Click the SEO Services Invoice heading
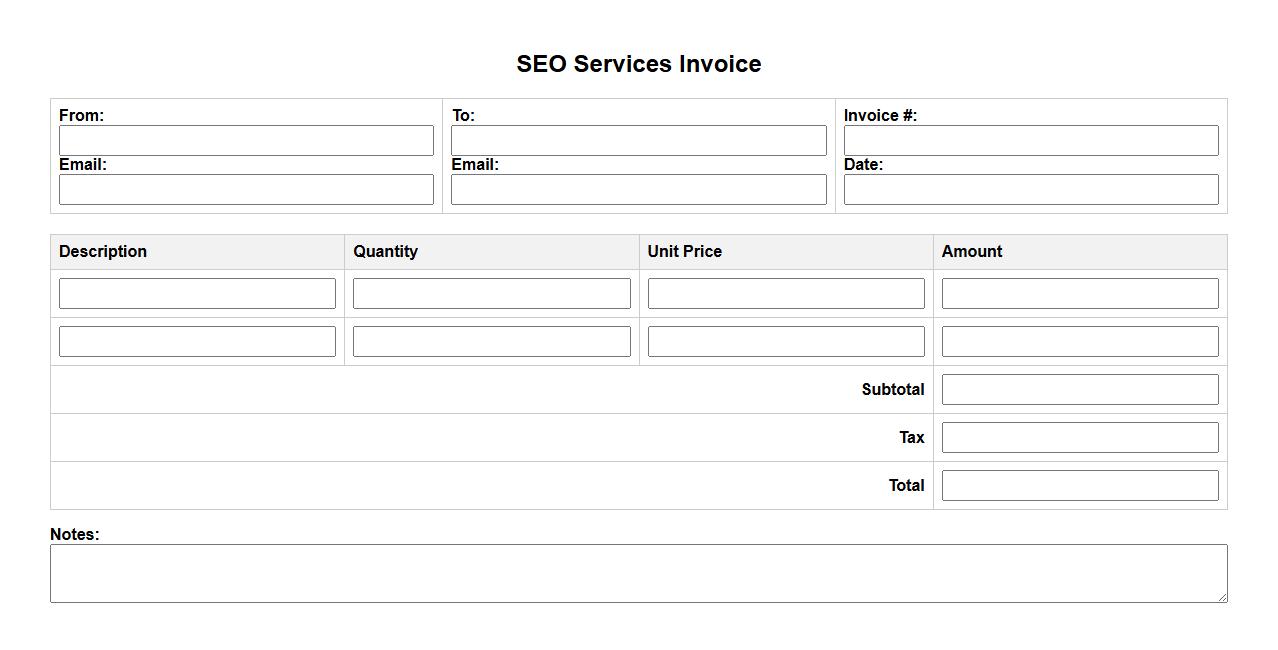1278x650 pixels. 639,64
